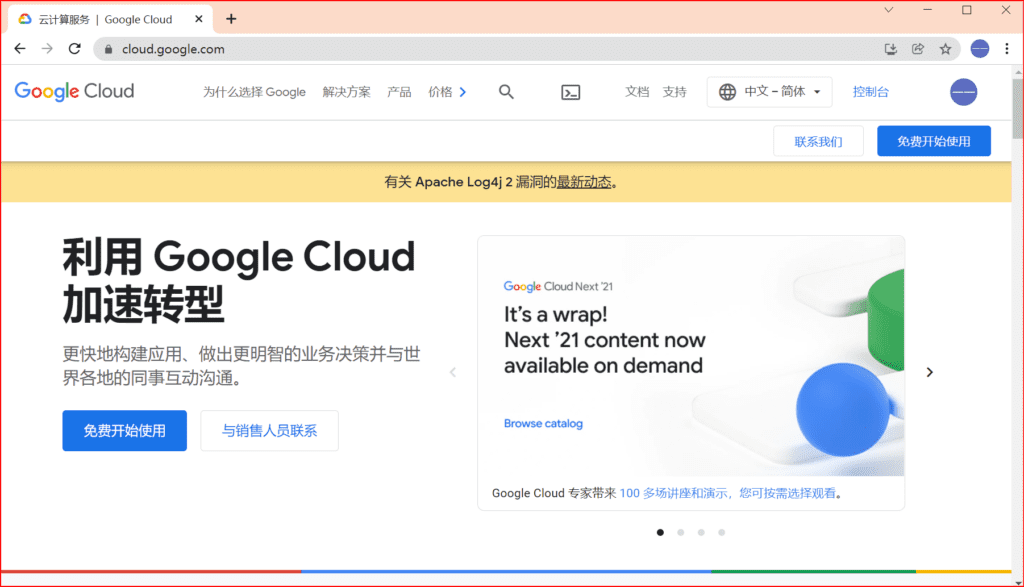The image size is (1024, 587).
Task: Open the 中文 – 简体 language dropdown
Action: (769, 91)
